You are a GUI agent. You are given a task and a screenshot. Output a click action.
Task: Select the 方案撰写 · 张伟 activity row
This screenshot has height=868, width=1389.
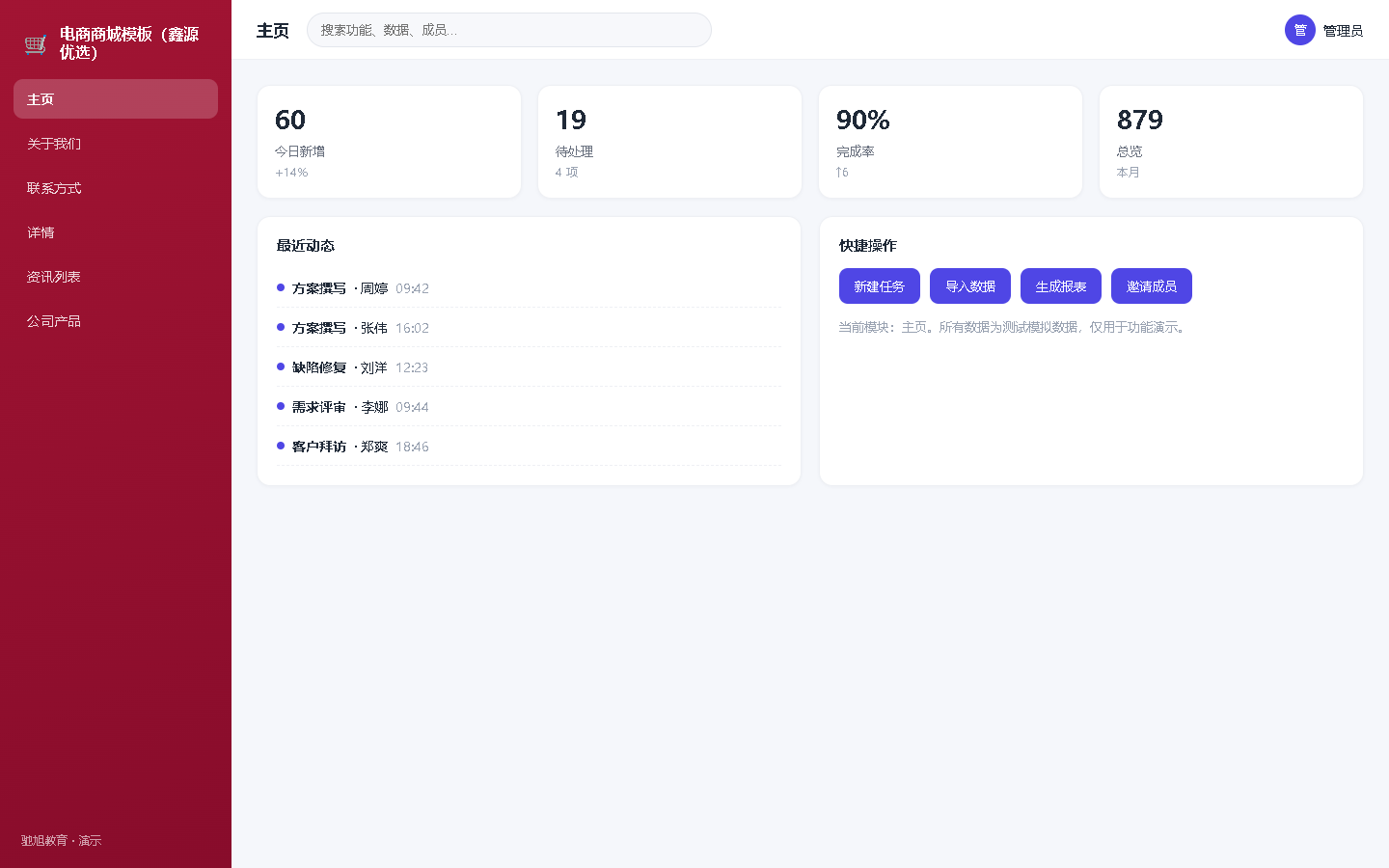point(529,328)
